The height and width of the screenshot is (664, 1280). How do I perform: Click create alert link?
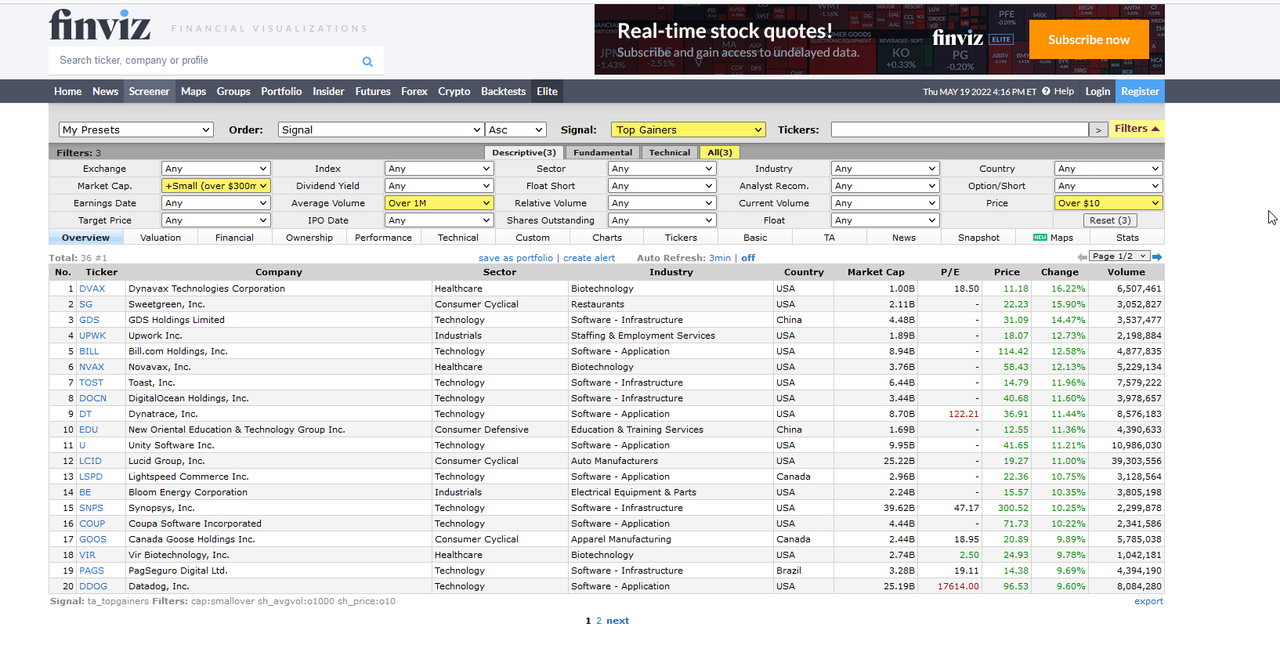click(x=589, y=258)
